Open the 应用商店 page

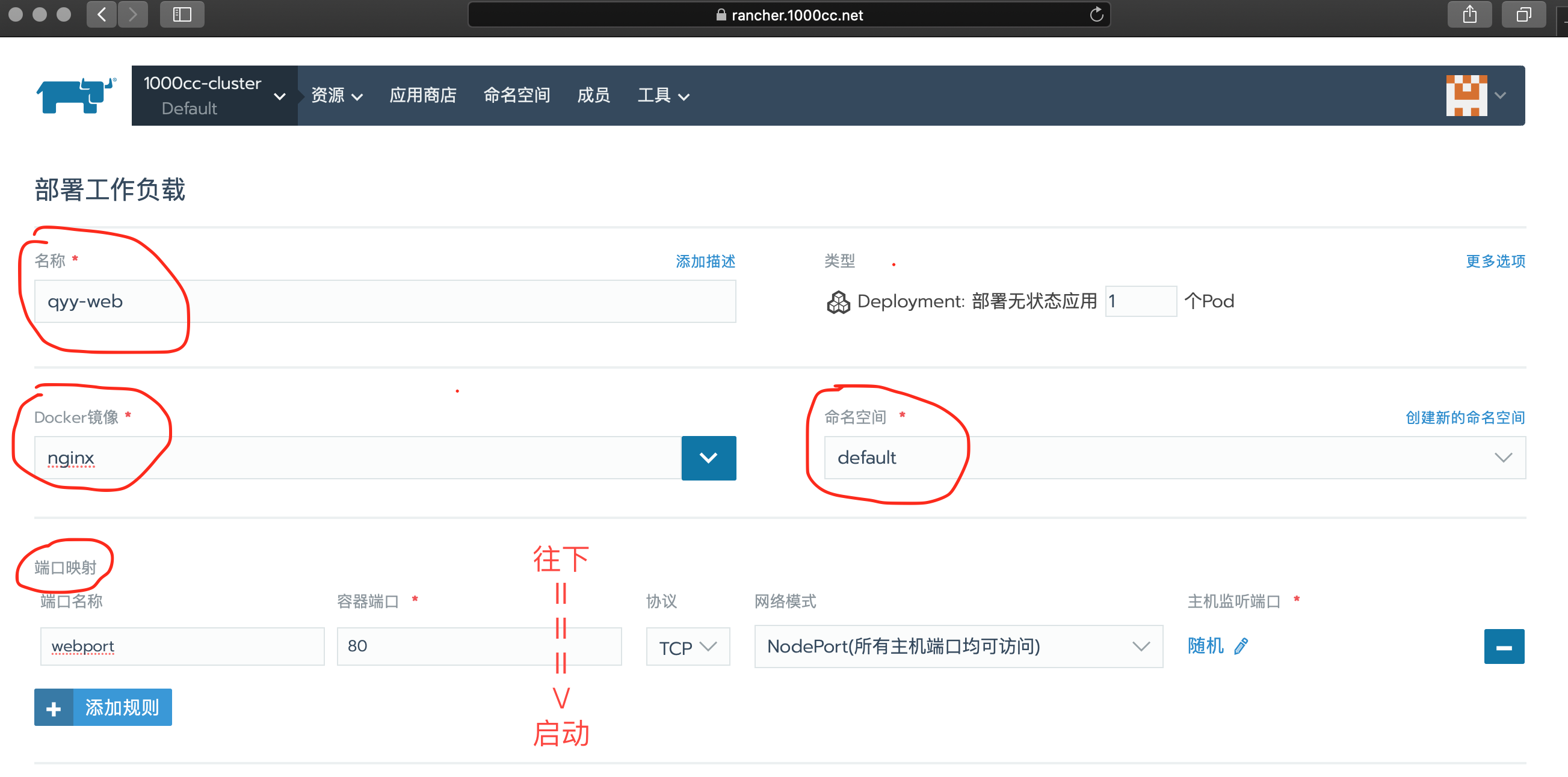coord(423,96)
